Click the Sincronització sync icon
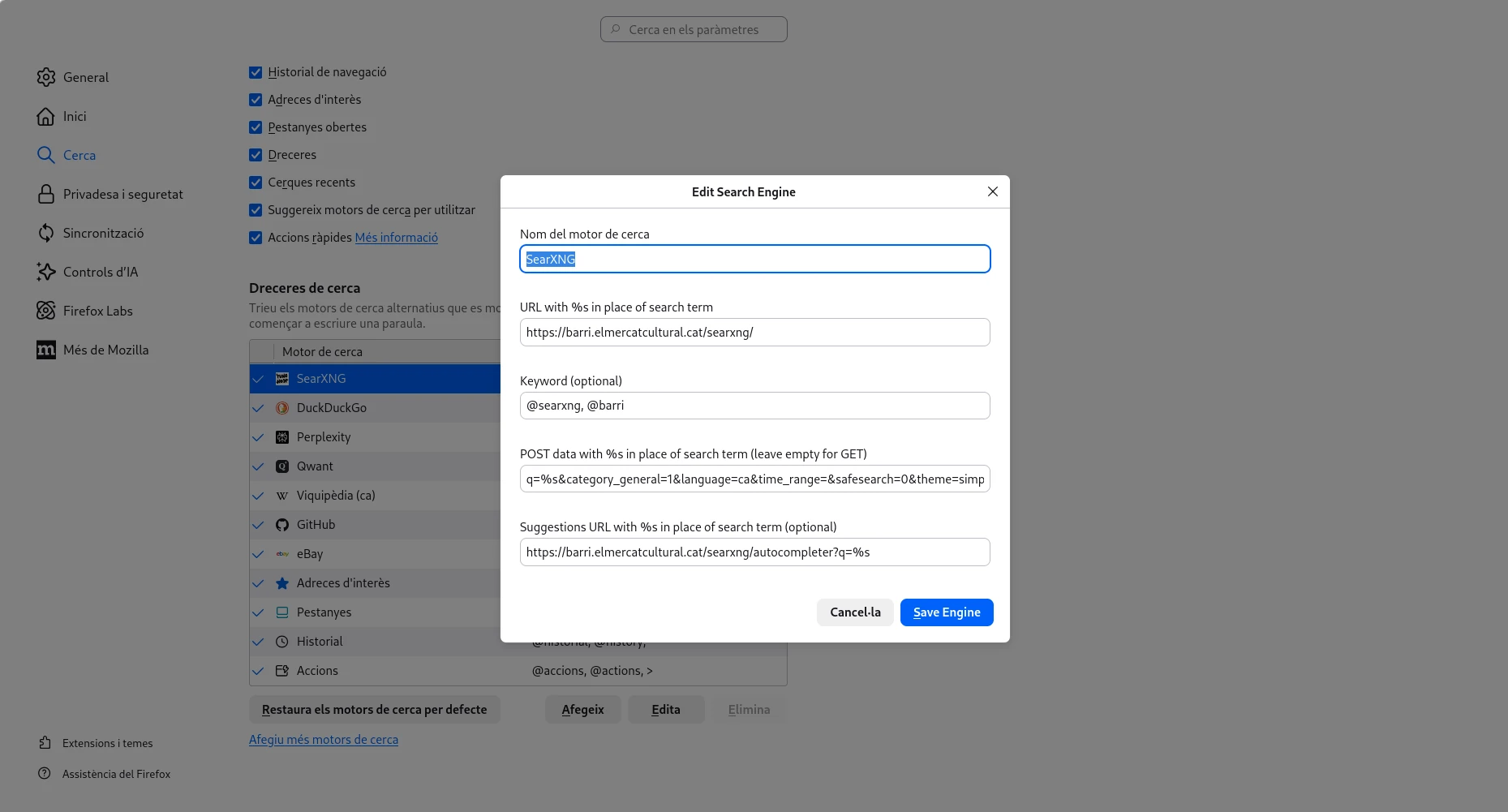This screenshot has width=1508, height=812. click(46, 233)
